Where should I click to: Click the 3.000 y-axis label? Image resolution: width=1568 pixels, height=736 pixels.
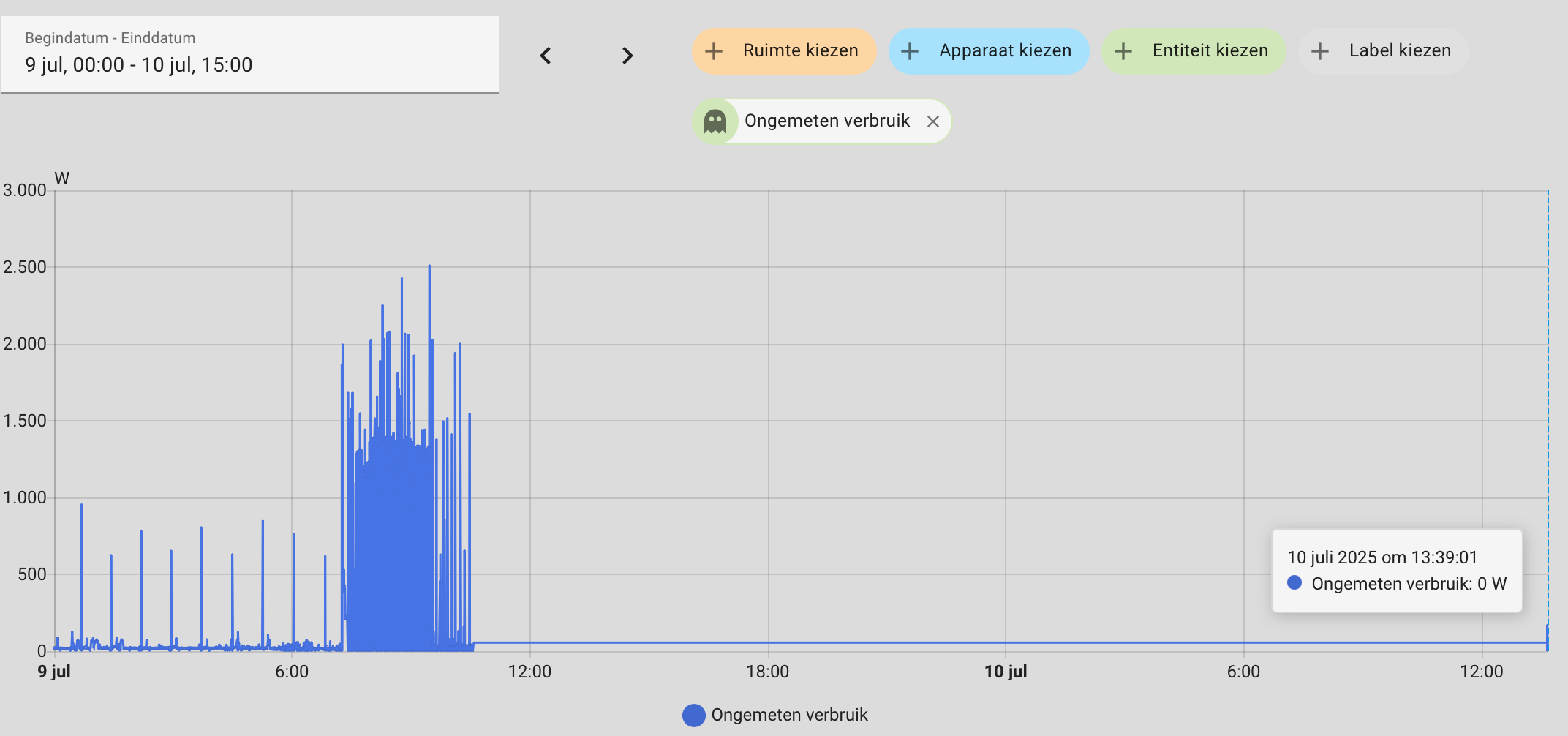coord(25,190)
